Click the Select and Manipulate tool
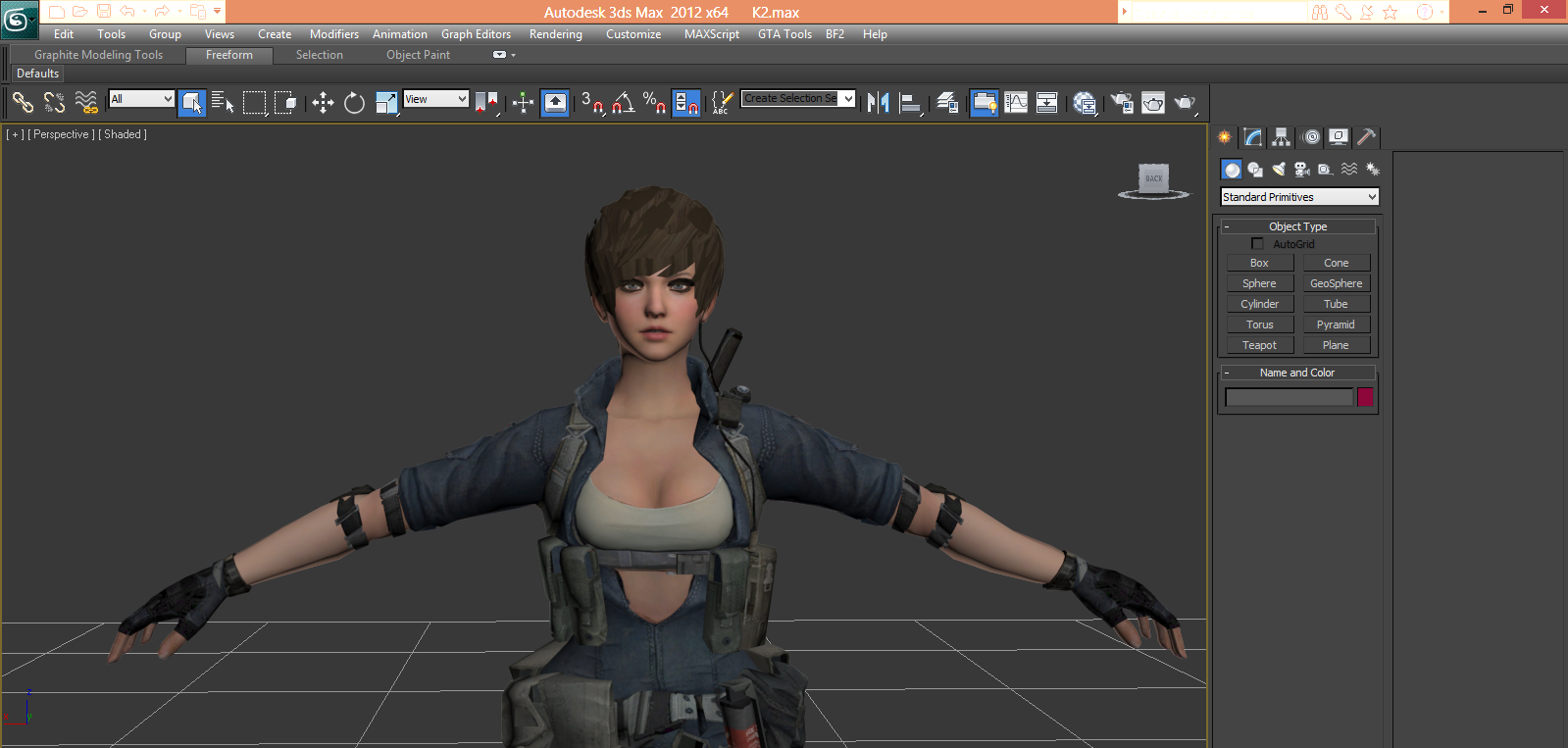Image resolution: width=1568 pixels, height=748 pixels. coord(523,102)
